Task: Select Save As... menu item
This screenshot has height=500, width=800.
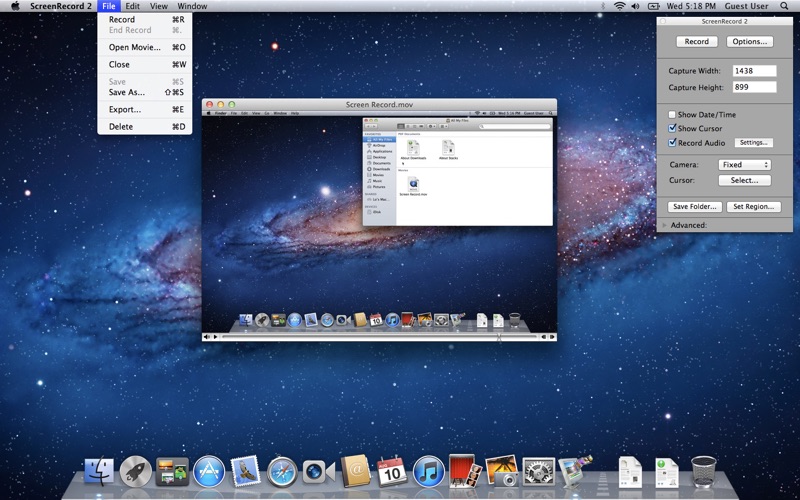Action: coord(145,92)
